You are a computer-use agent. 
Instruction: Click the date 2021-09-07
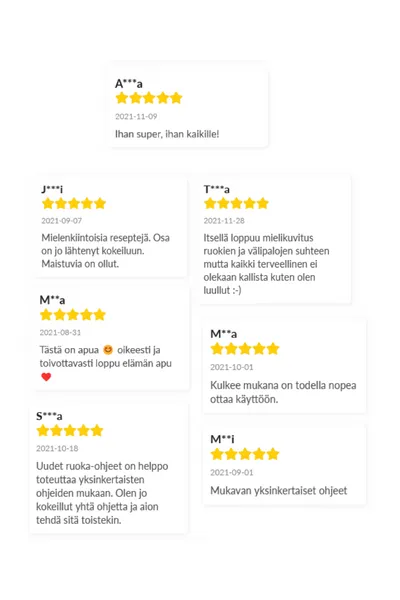(61, 221)
